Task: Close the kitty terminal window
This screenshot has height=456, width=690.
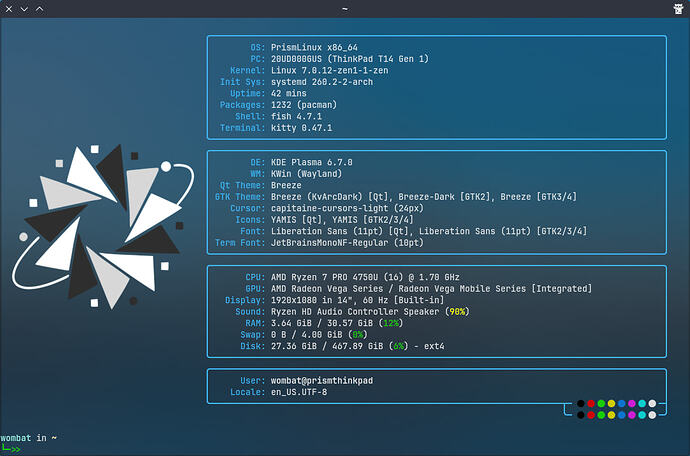Action: [9, 9]
